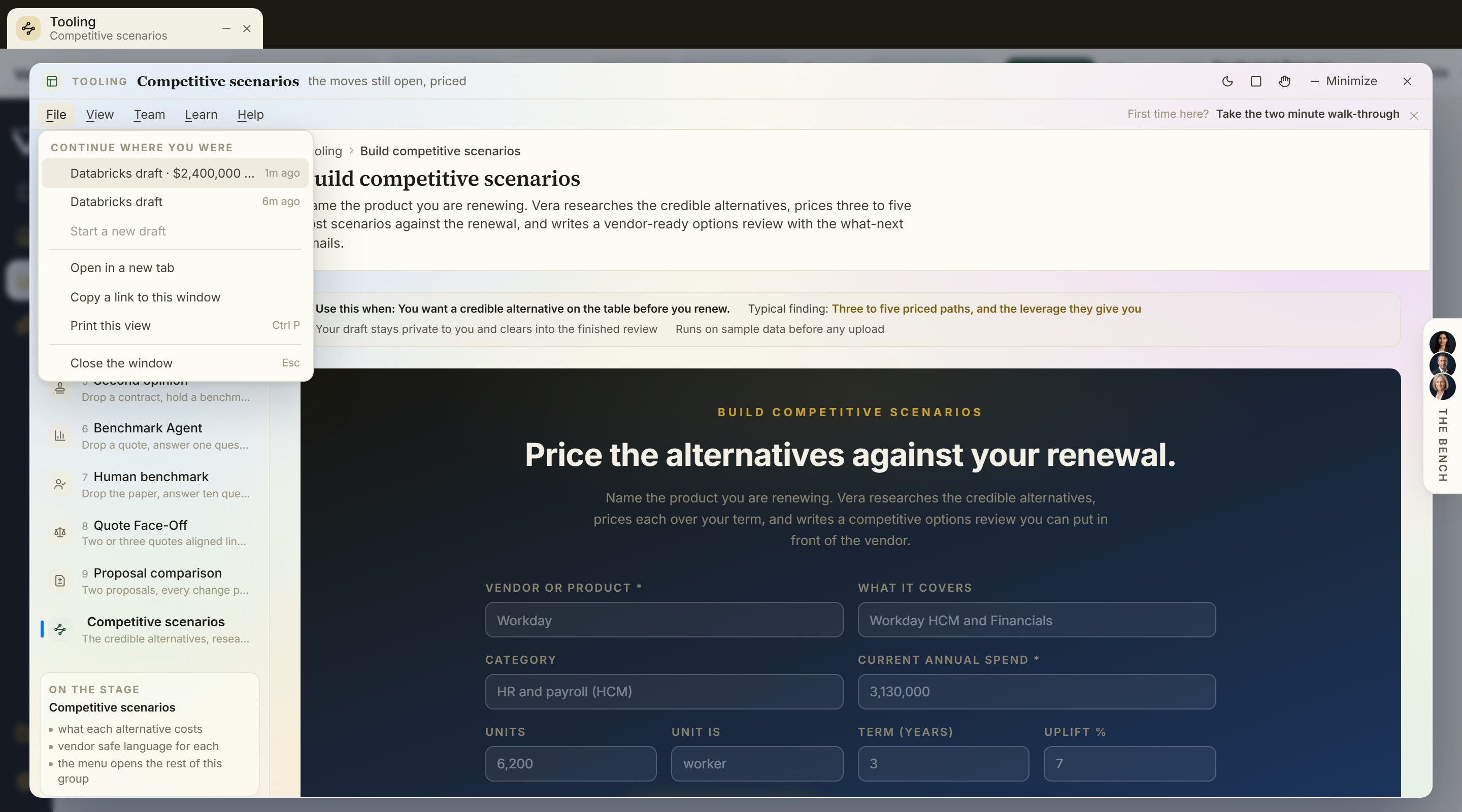Viewport: 1462px width, 812px height.
Task: Resume the Databricks draft from 6m ago
Action: pyautogui.click(x=175, y=202)
